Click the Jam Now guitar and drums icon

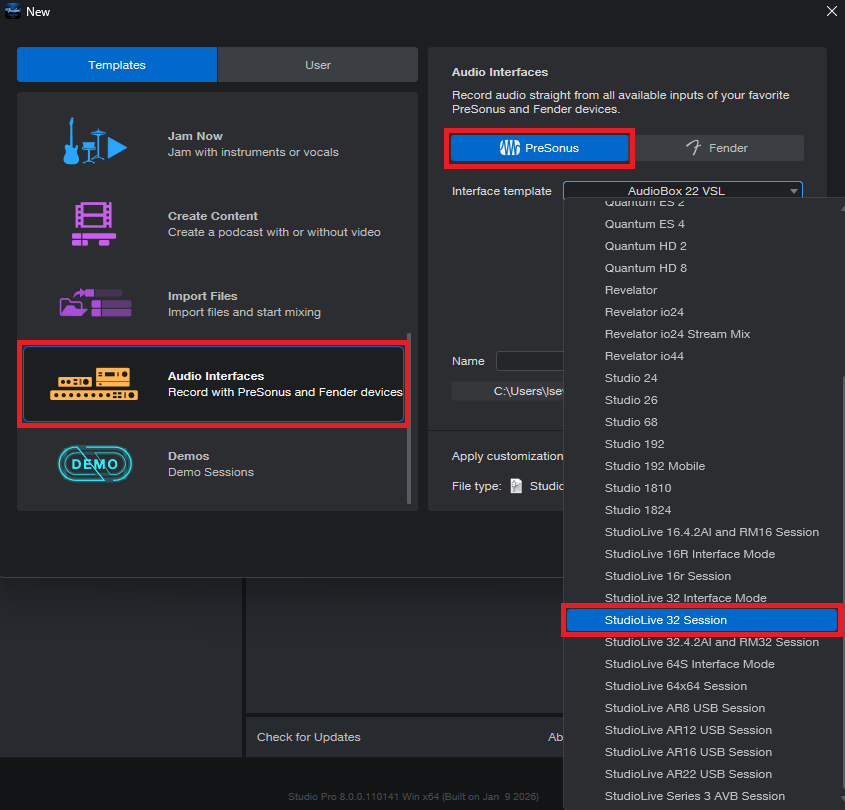(x=94, y=142)
